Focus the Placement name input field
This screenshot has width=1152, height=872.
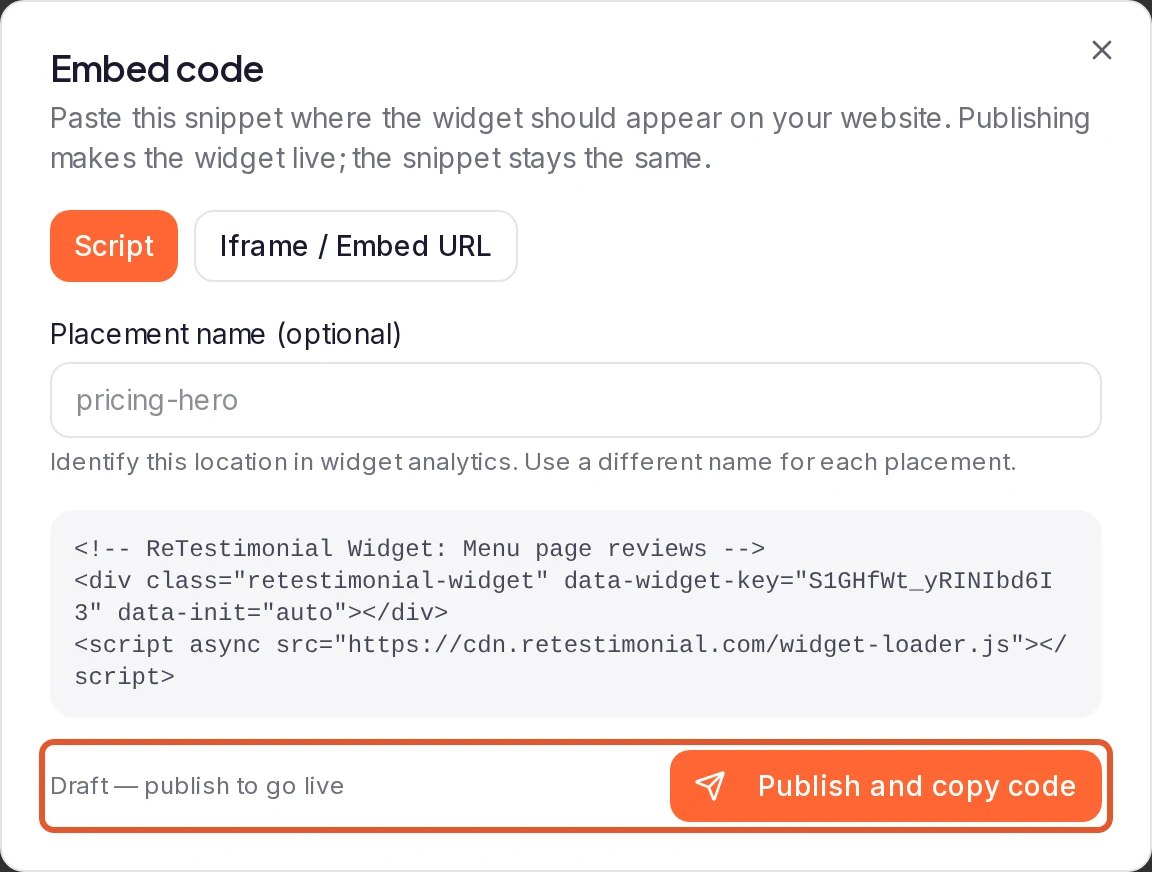(x=575, y=400)
